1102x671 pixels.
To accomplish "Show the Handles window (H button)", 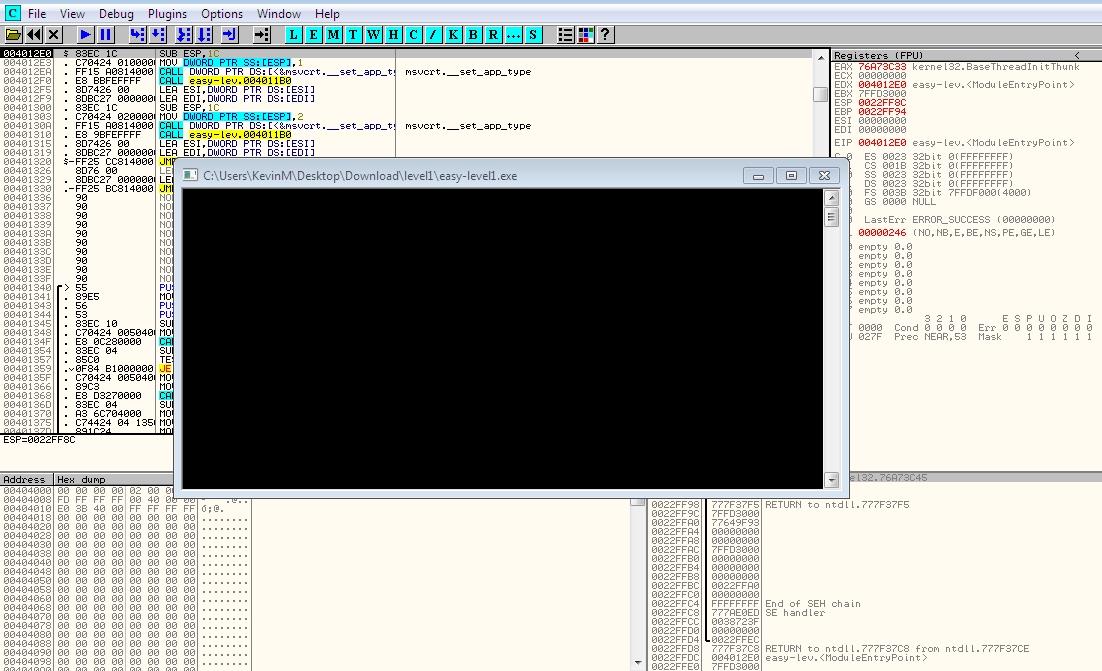I will [x=394, y=34].
